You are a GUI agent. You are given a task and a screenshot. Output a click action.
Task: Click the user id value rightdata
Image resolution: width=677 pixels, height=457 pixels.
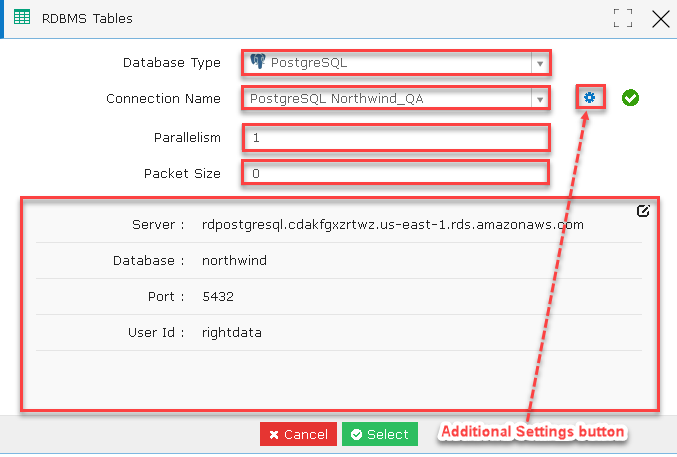232,333
